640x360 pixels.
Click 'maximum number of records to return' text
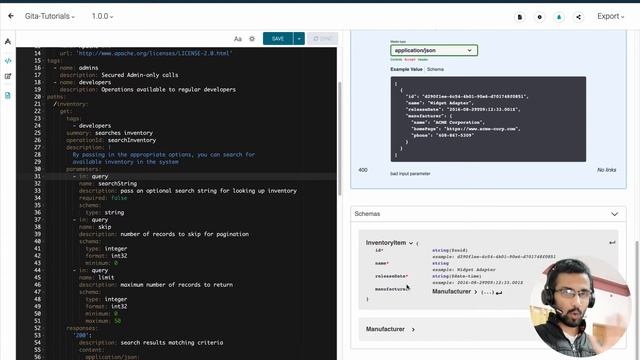point(176,285)
